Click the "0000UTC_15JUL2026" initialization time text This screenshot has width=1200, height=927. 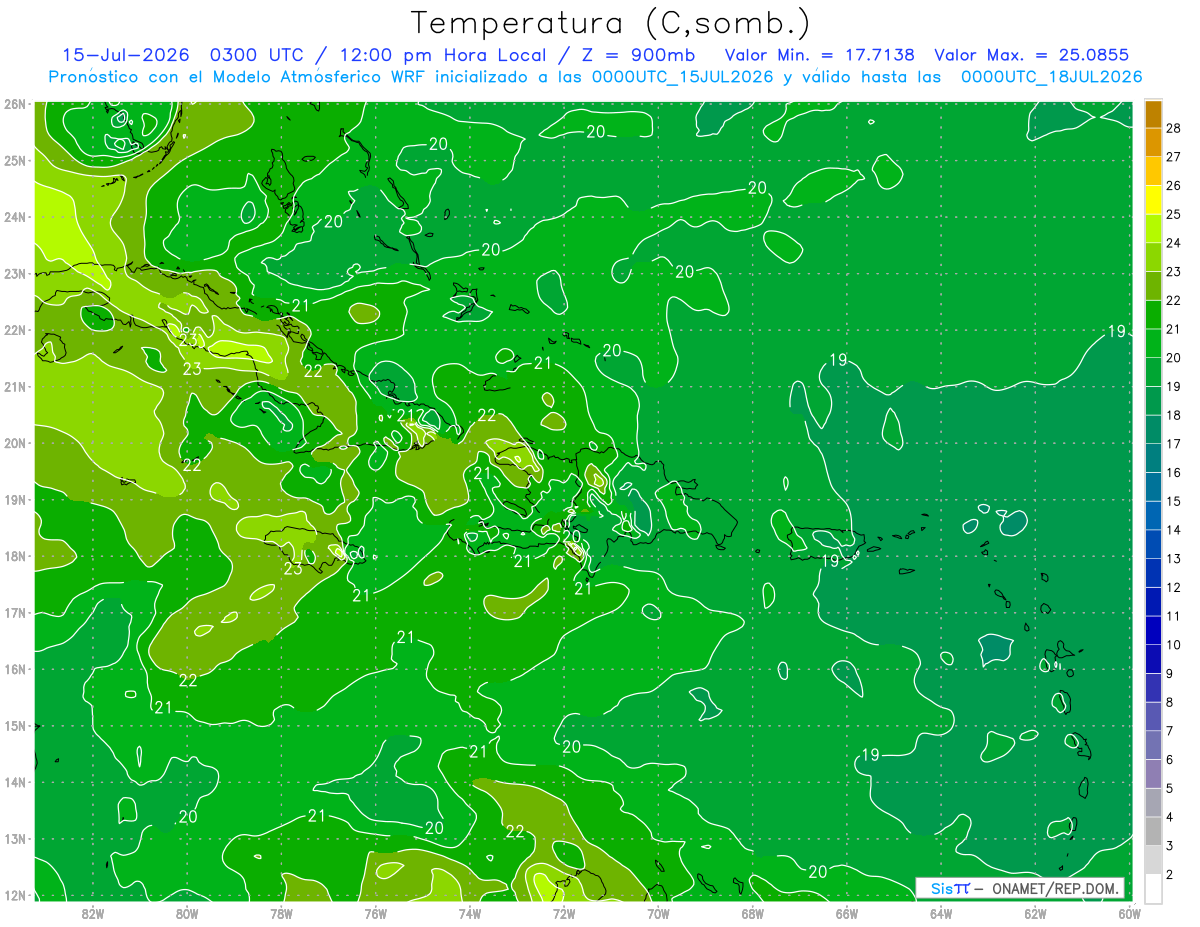[683, 77]
